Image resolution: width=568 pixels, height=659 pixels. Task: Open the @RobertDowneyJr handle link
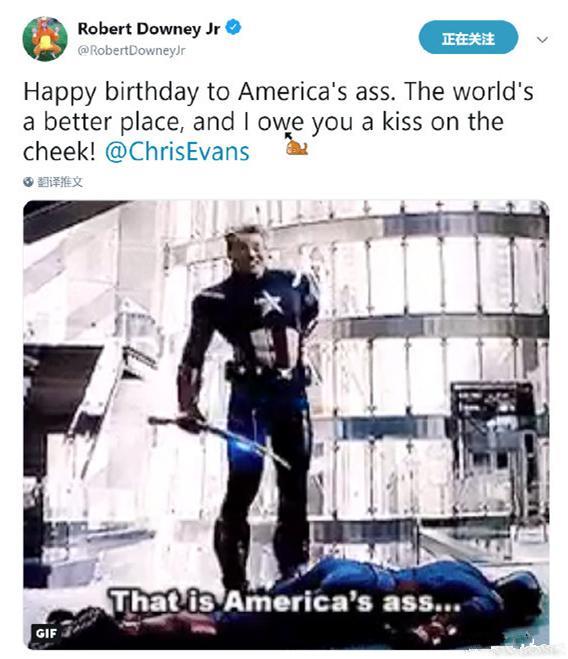click(131, 50)
